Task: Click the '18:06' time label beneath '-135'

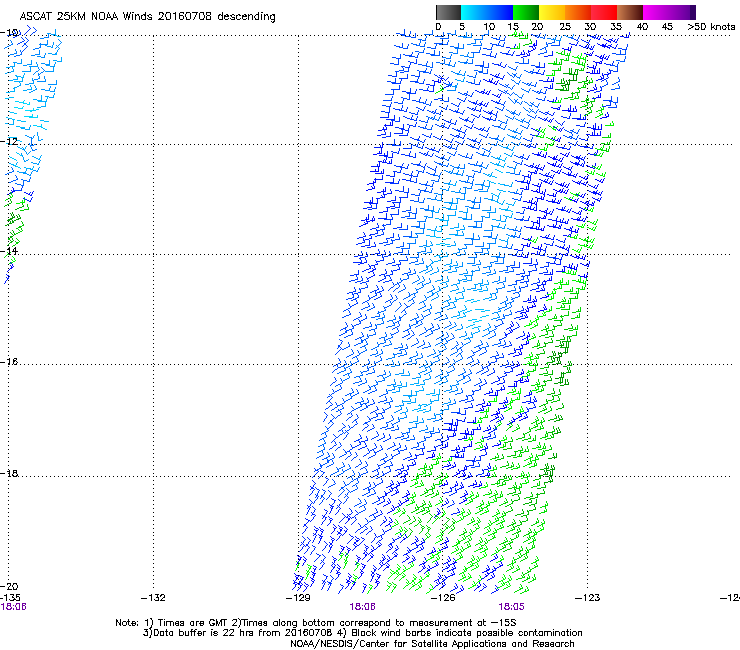Action: [x=13, y=607]
